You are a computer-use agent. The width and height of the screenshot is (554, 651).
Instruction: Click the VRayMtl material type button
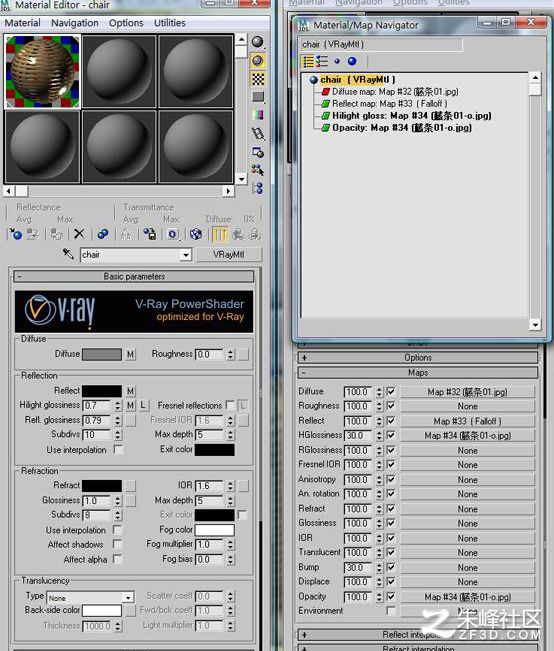228,255
